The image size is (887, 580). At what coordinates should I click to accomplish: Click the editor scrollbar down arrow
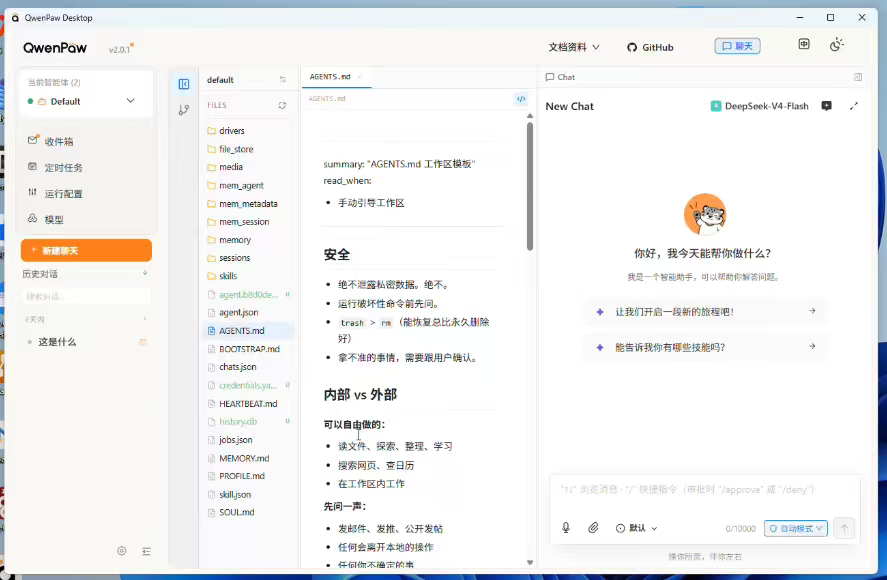(529, 562)
